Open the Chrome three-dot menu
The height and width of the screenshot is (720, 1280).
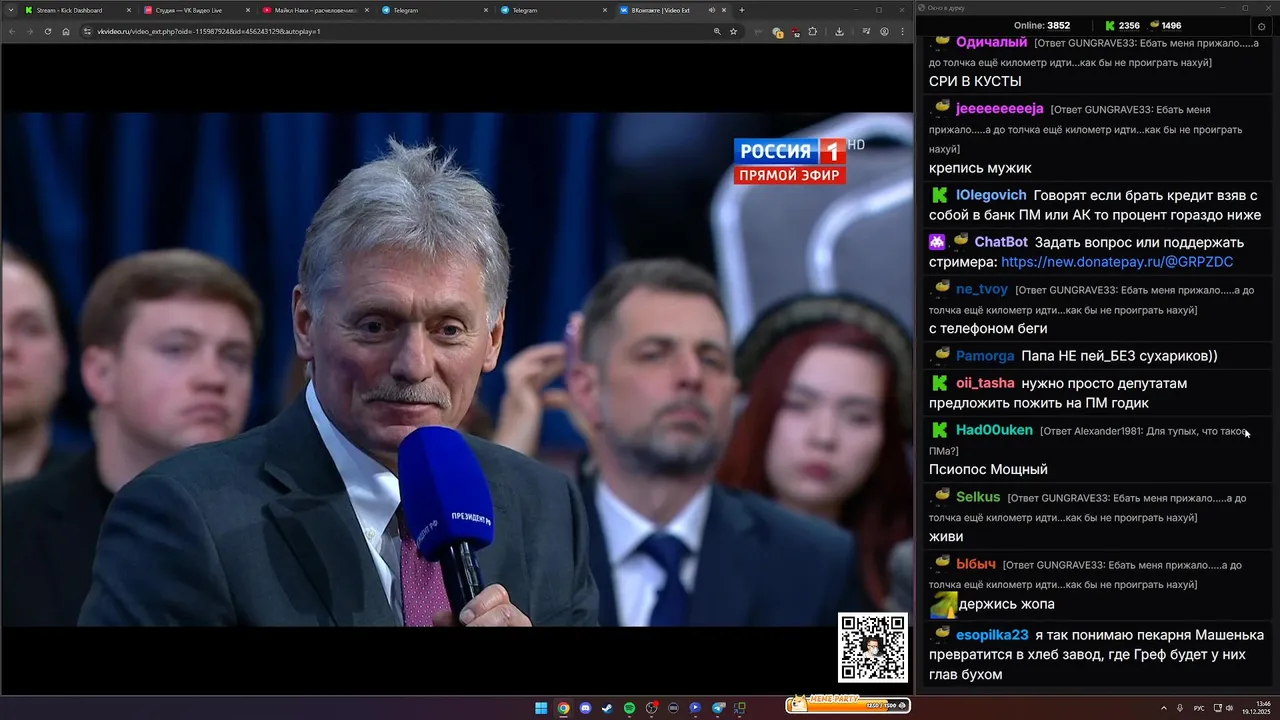pos(901,31)
